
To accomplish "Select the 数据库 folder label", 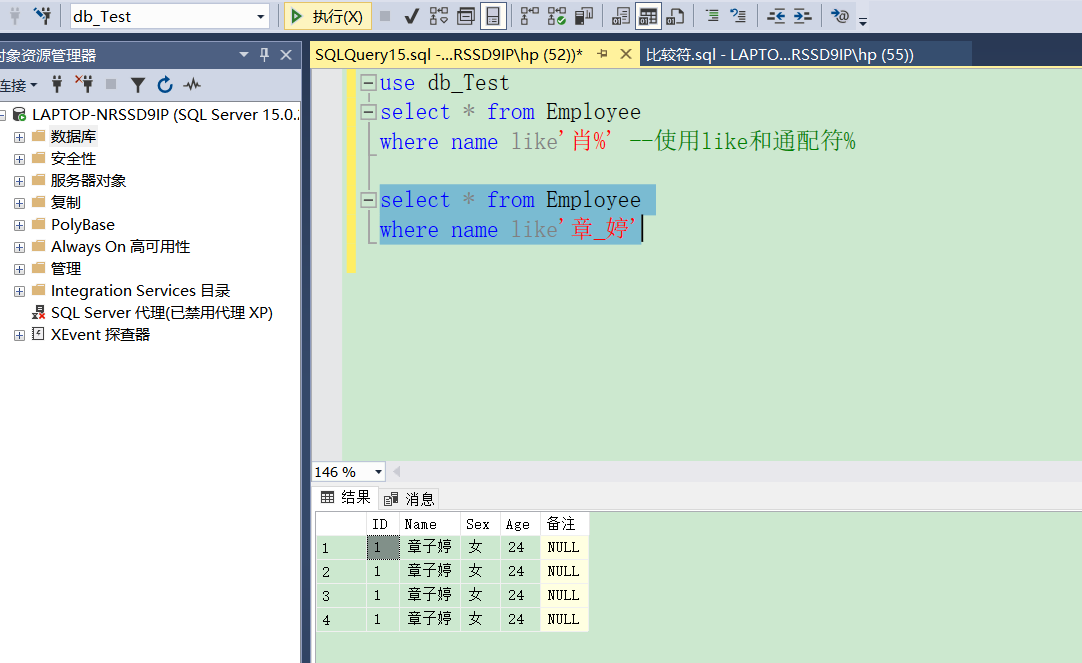I will (x=73, y=137).
